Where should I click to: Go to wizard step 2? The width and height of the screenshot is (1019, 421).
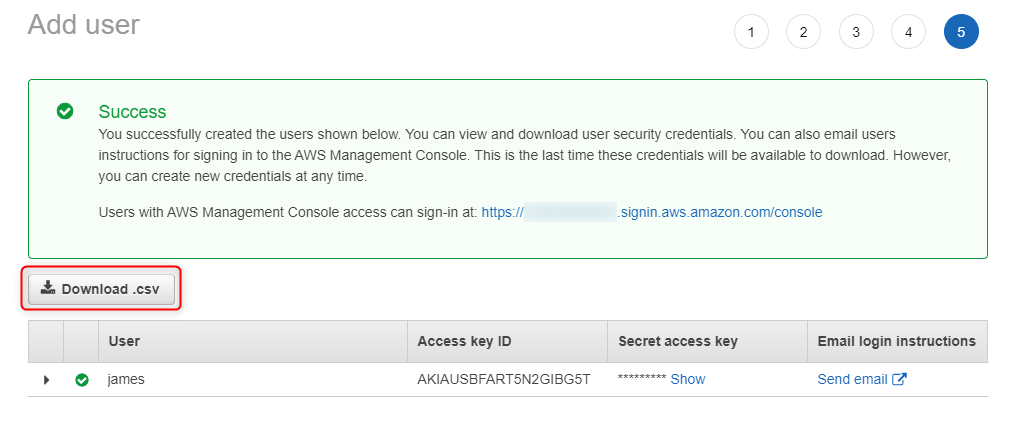[x=803, y=32]
